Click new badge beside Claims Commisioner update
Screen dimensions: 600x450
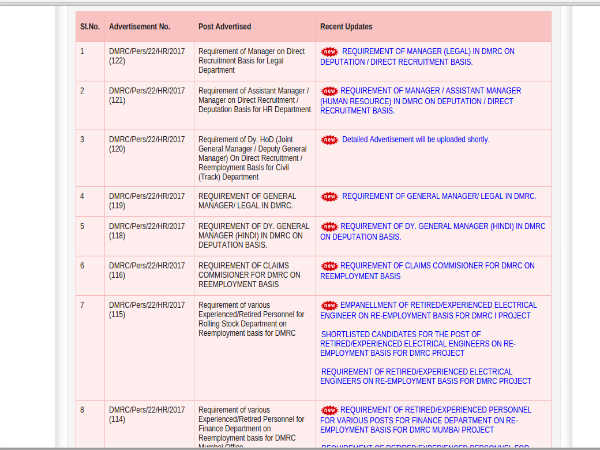(329, 266)
